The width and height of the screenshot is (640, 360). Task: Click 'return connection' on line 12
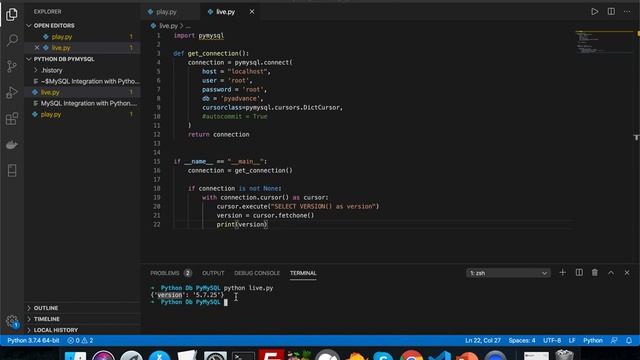pyautogui.click(x=218, y=134)
